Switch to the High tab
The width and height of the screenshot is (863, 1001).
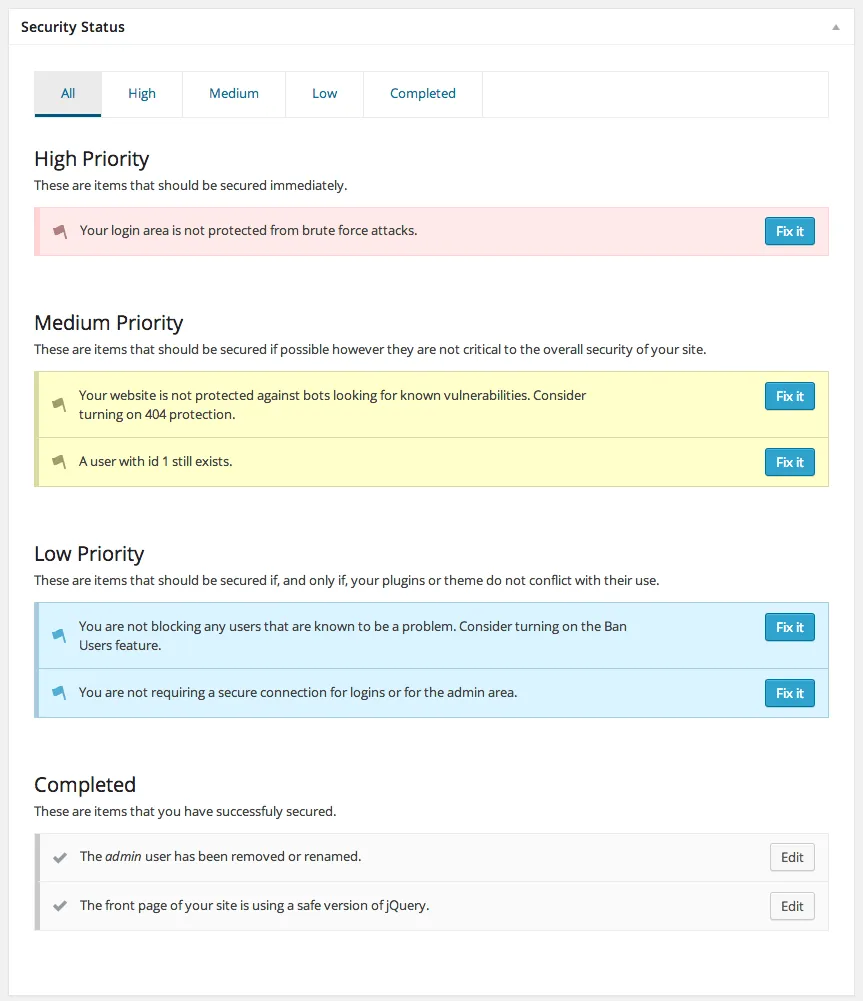142,93
